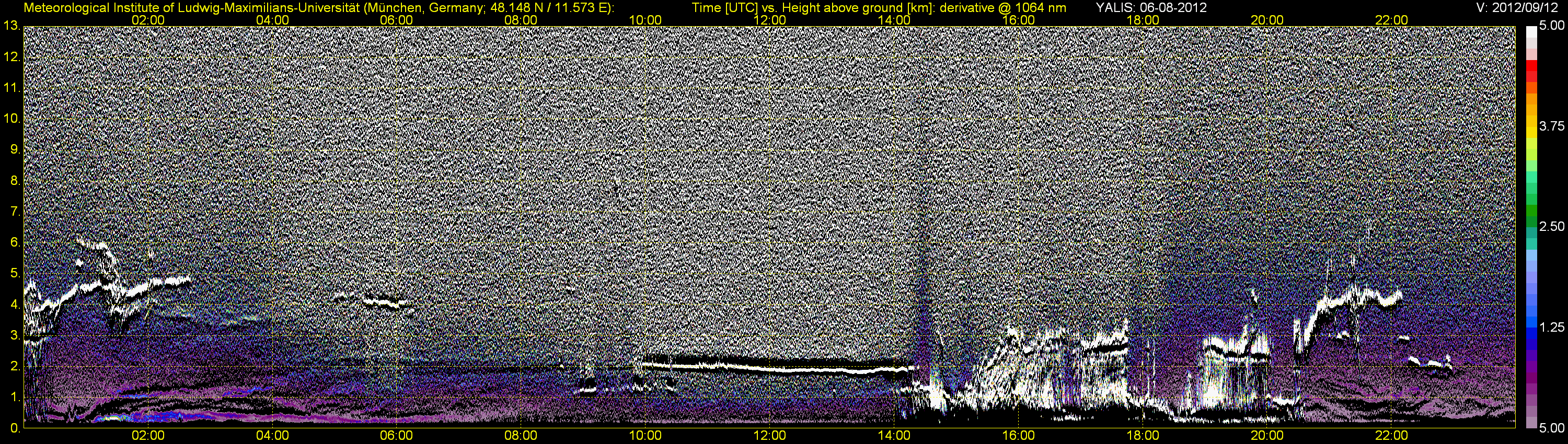Click the 'V: 2012/09/12' version label
Viewport: 1568px width, 444px height.
click(1517, 8)
